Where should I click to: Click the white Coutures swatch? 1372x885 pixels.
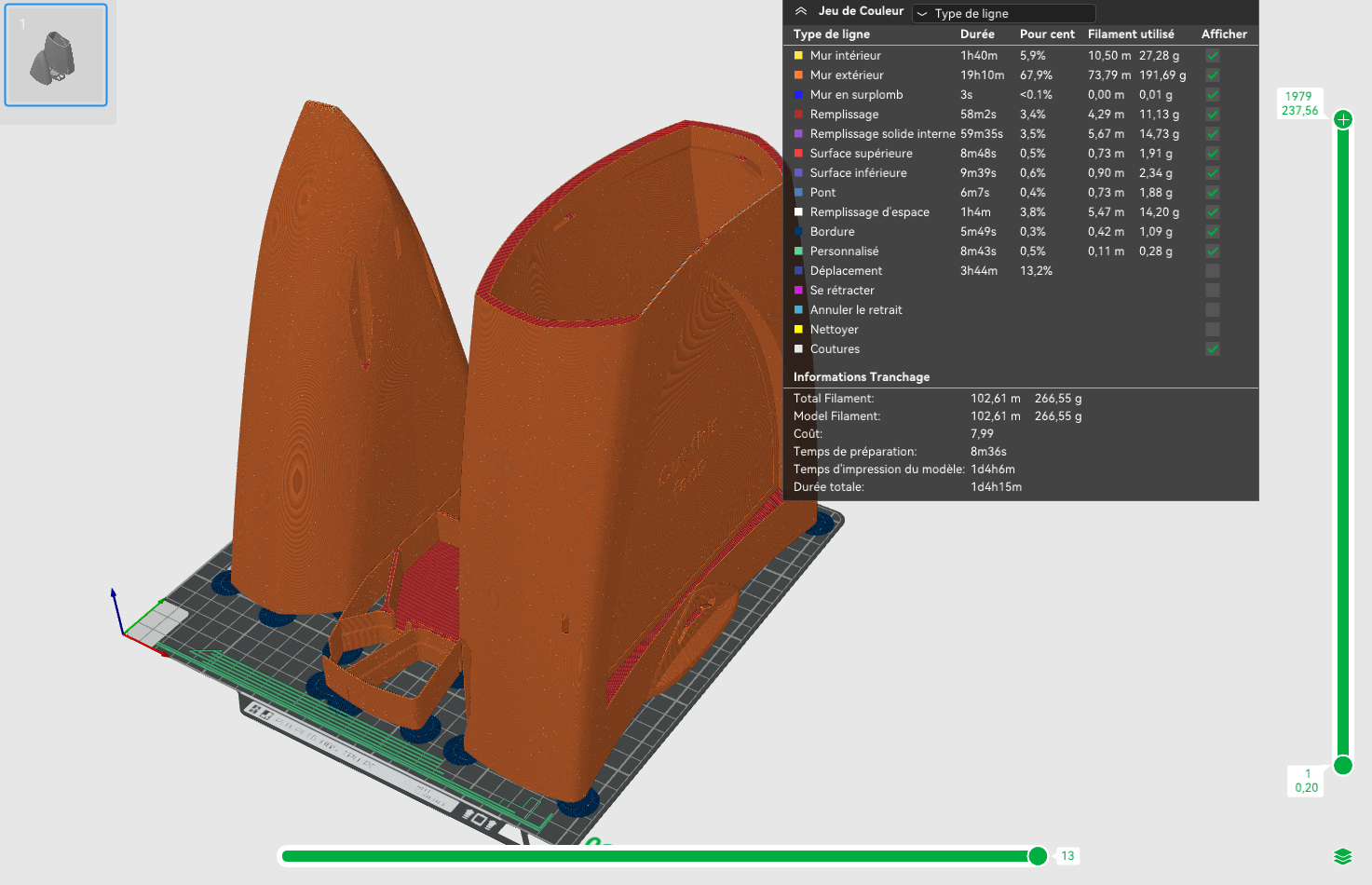[x=798, y=349]
